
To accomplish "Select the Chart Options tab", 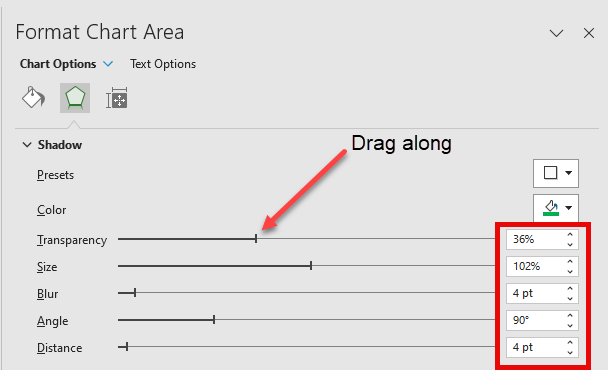I will (58, 64).
